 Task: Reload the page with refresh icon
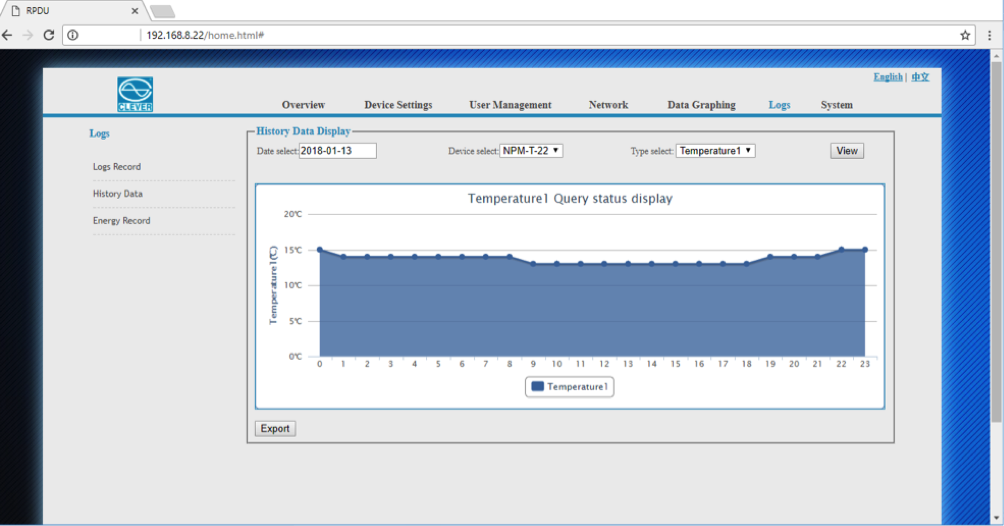48,35
